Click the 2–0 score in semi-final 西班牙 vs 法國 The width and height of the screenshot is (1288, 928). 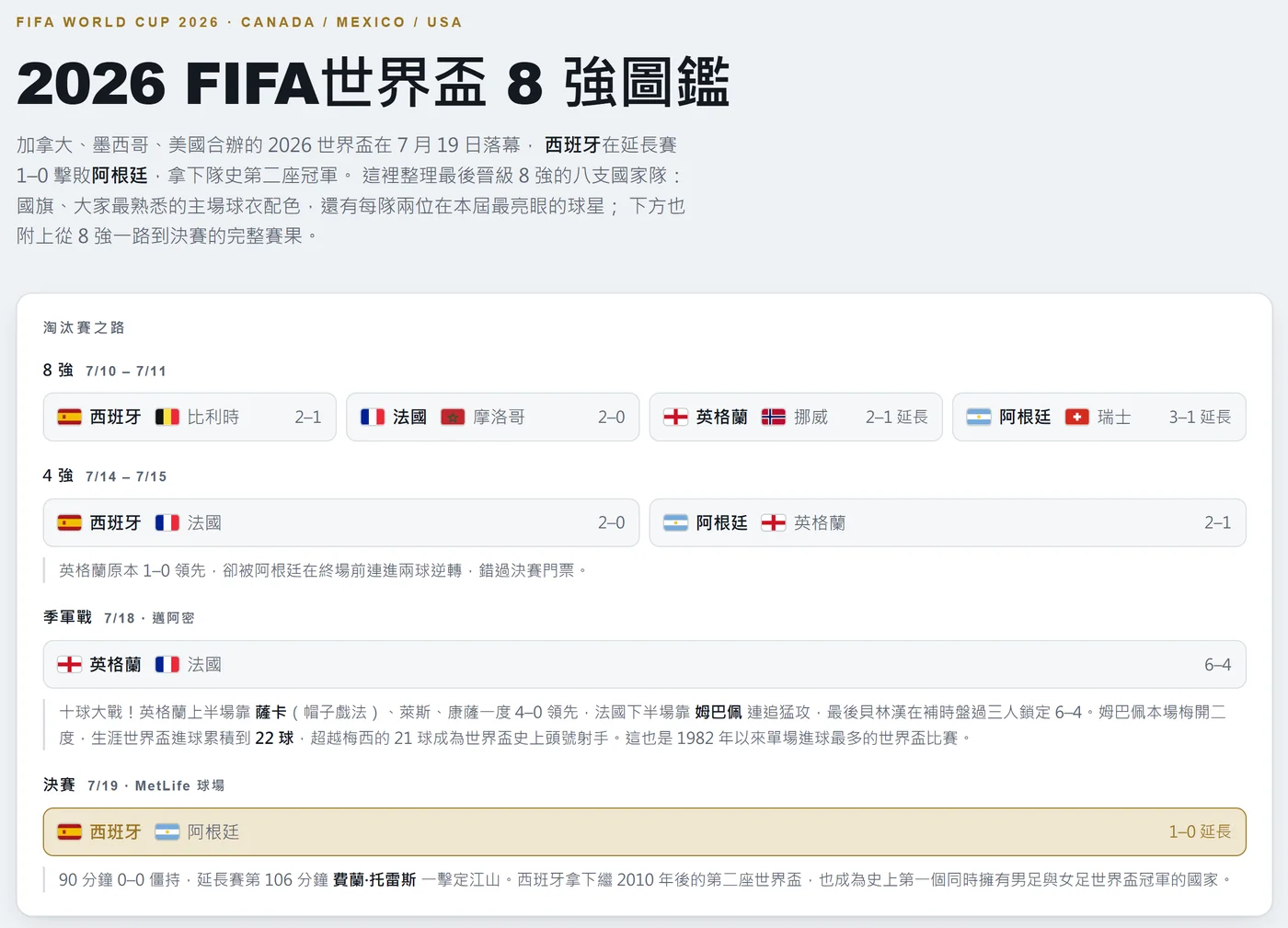tap(612, 522)
